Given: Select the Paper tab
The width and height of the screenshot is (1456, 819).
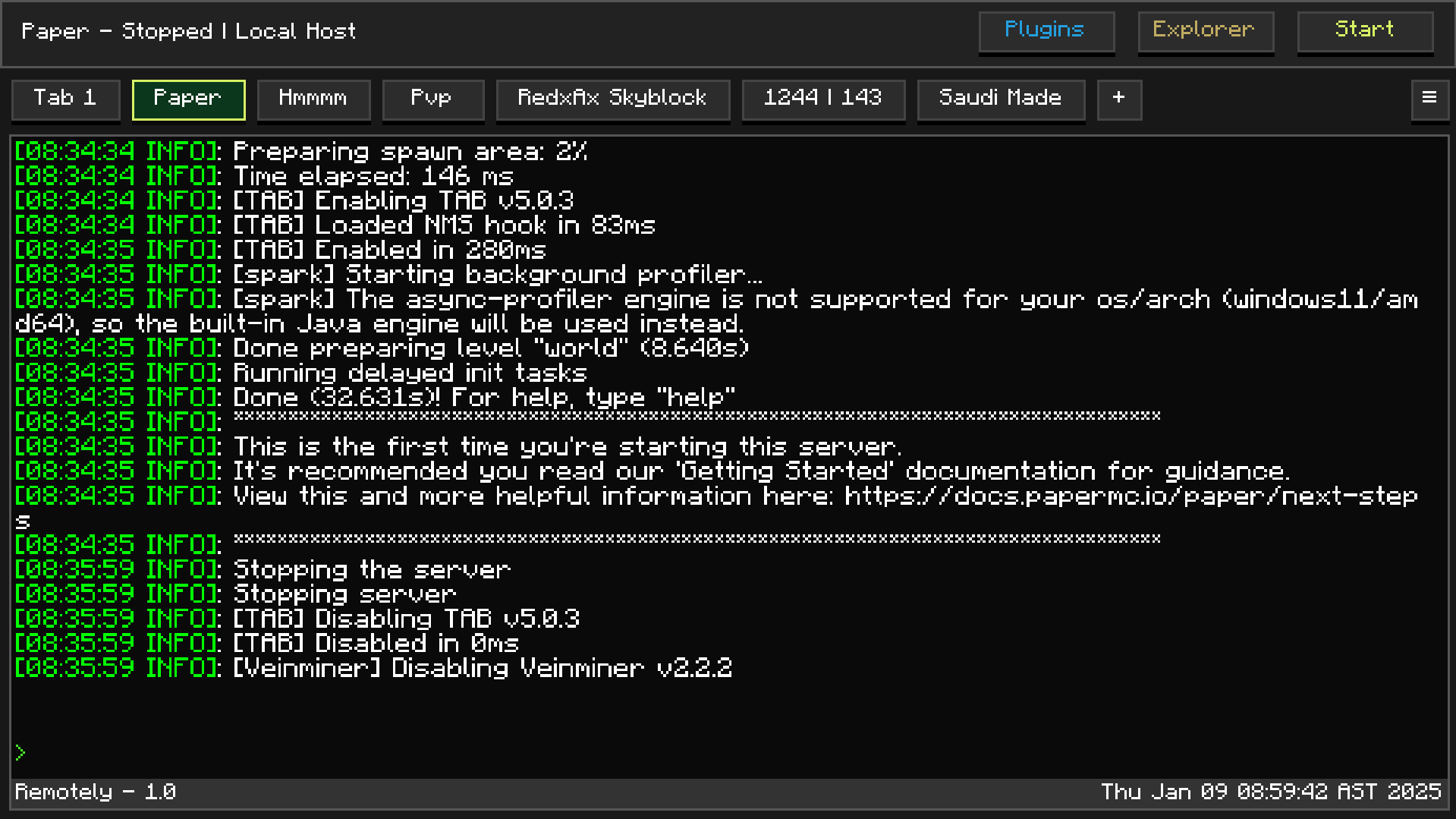Looking at the screenshot, I should click(x=188, y=99).
